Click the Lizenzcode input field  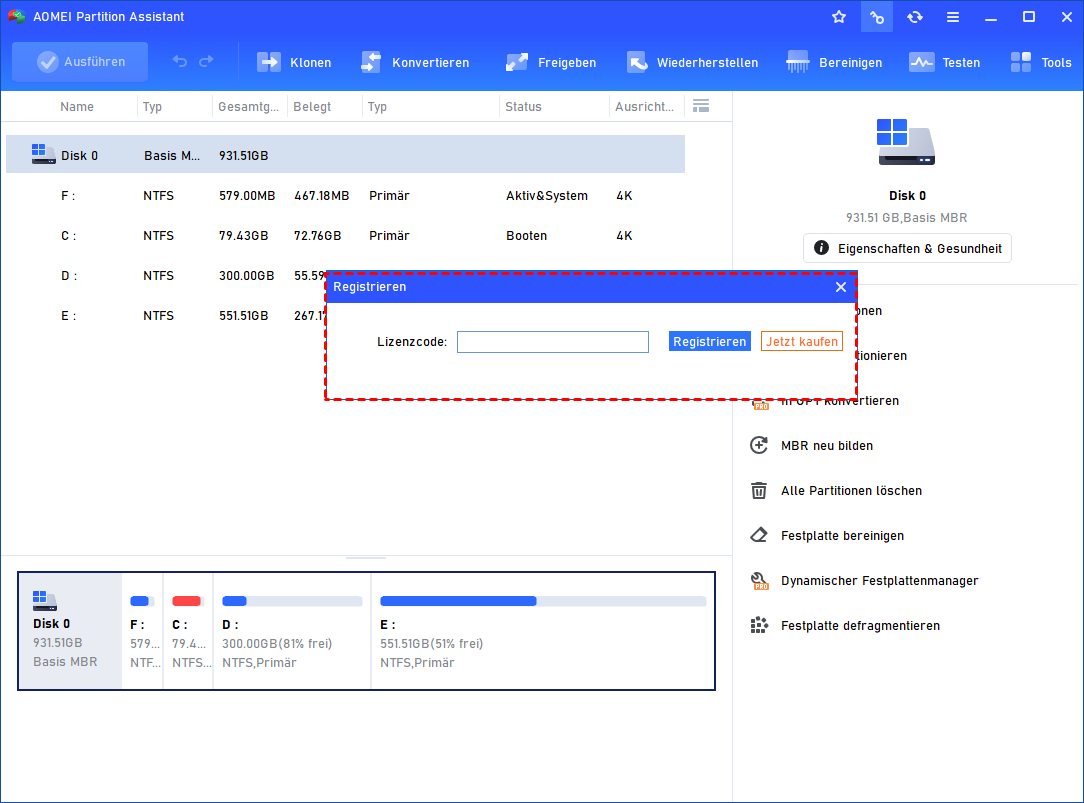point(553,342)
